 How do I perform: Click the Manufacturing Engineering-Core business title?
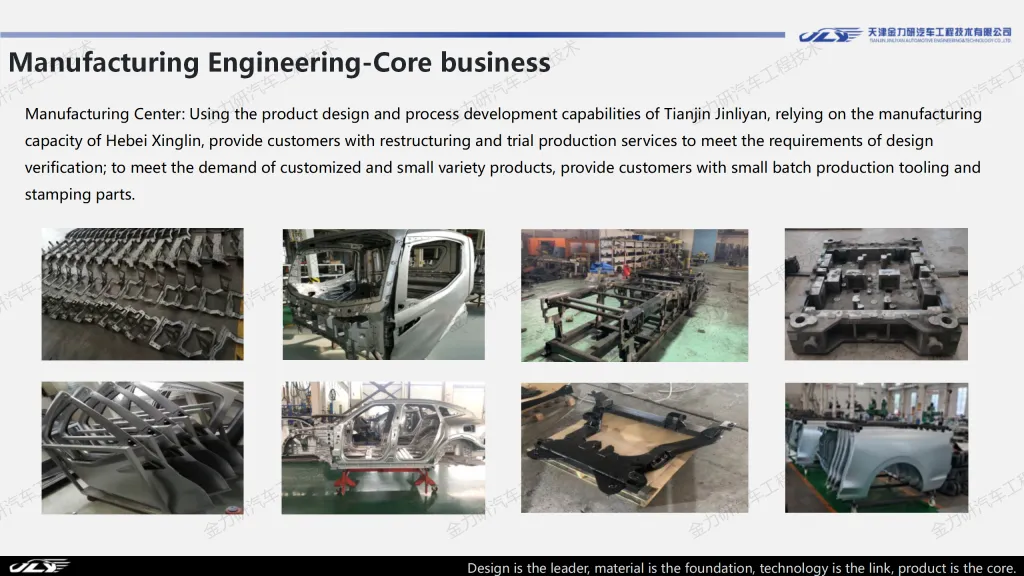click(279, 62)
